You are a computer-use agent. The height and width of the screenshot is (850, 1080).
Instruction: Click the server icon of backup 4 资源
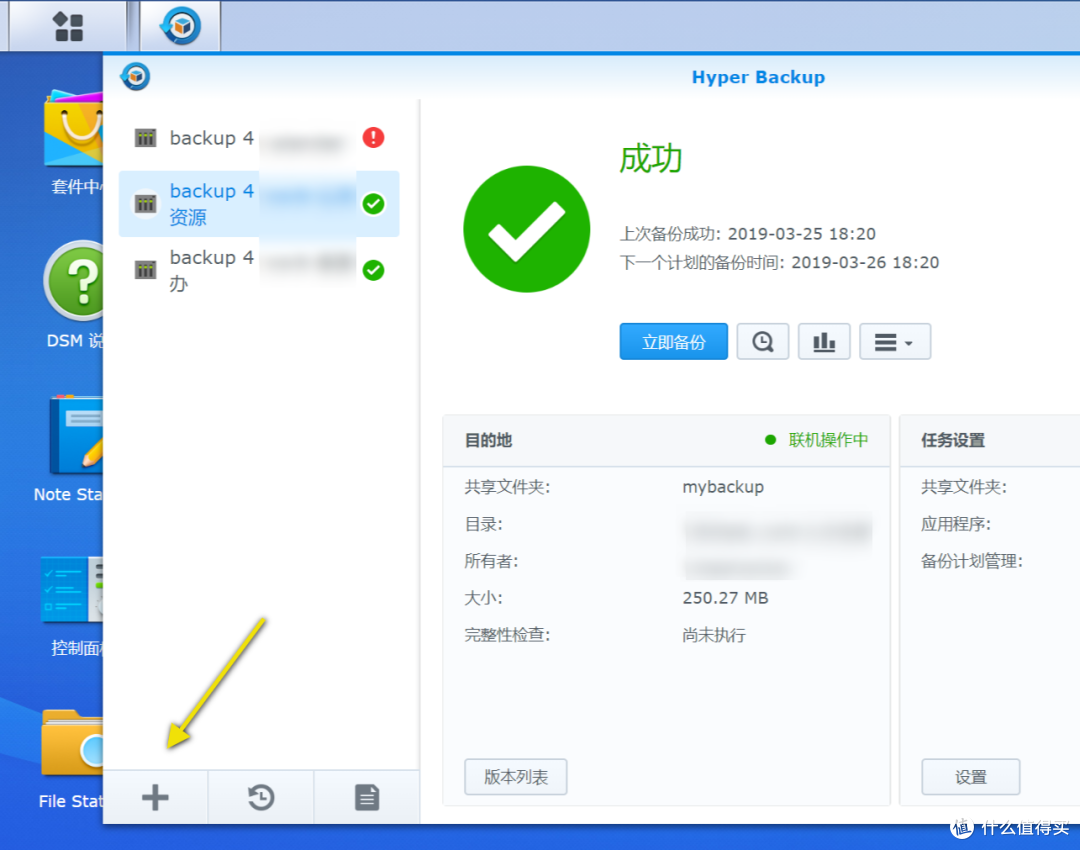(x=145, y=204)
